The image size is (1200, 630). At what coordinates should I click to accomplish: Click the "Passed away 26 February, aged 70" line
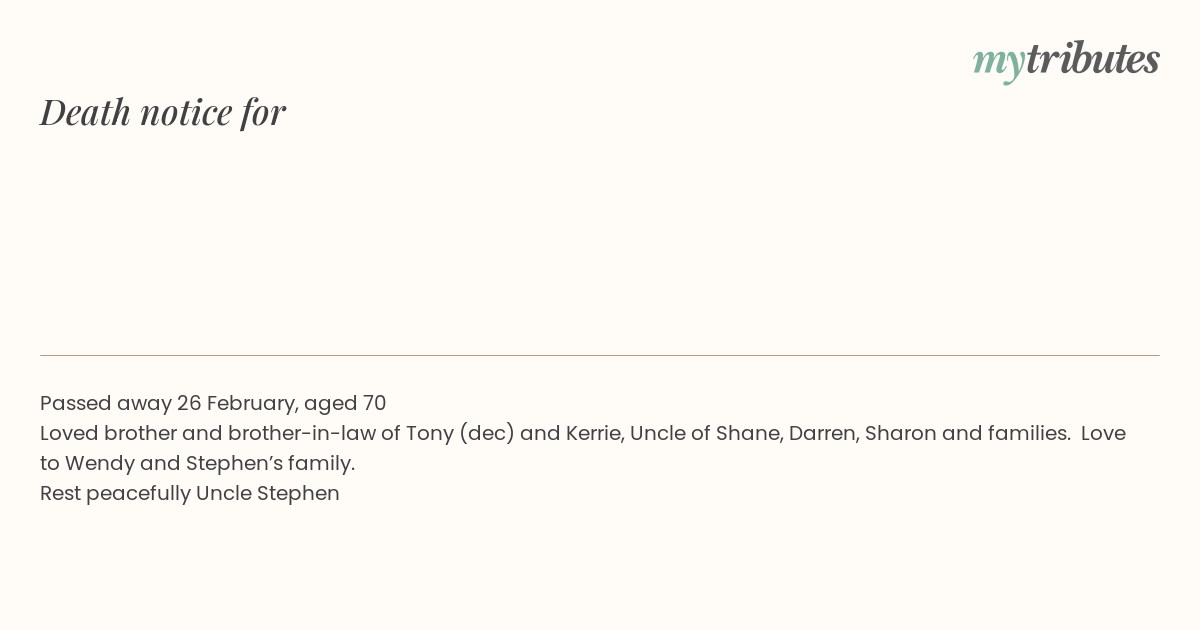coord(213,403)
